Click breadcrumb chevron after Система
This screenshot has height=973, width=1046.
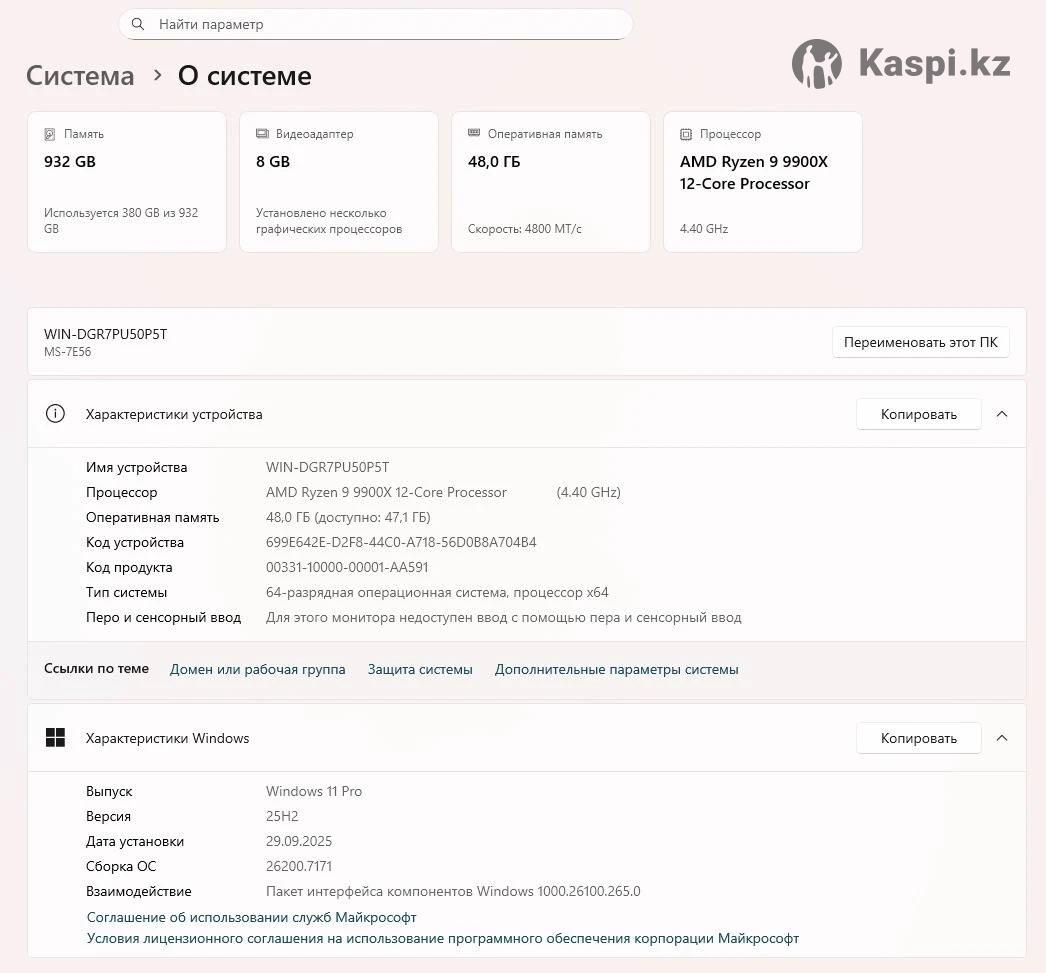click(x=157, y=75)
